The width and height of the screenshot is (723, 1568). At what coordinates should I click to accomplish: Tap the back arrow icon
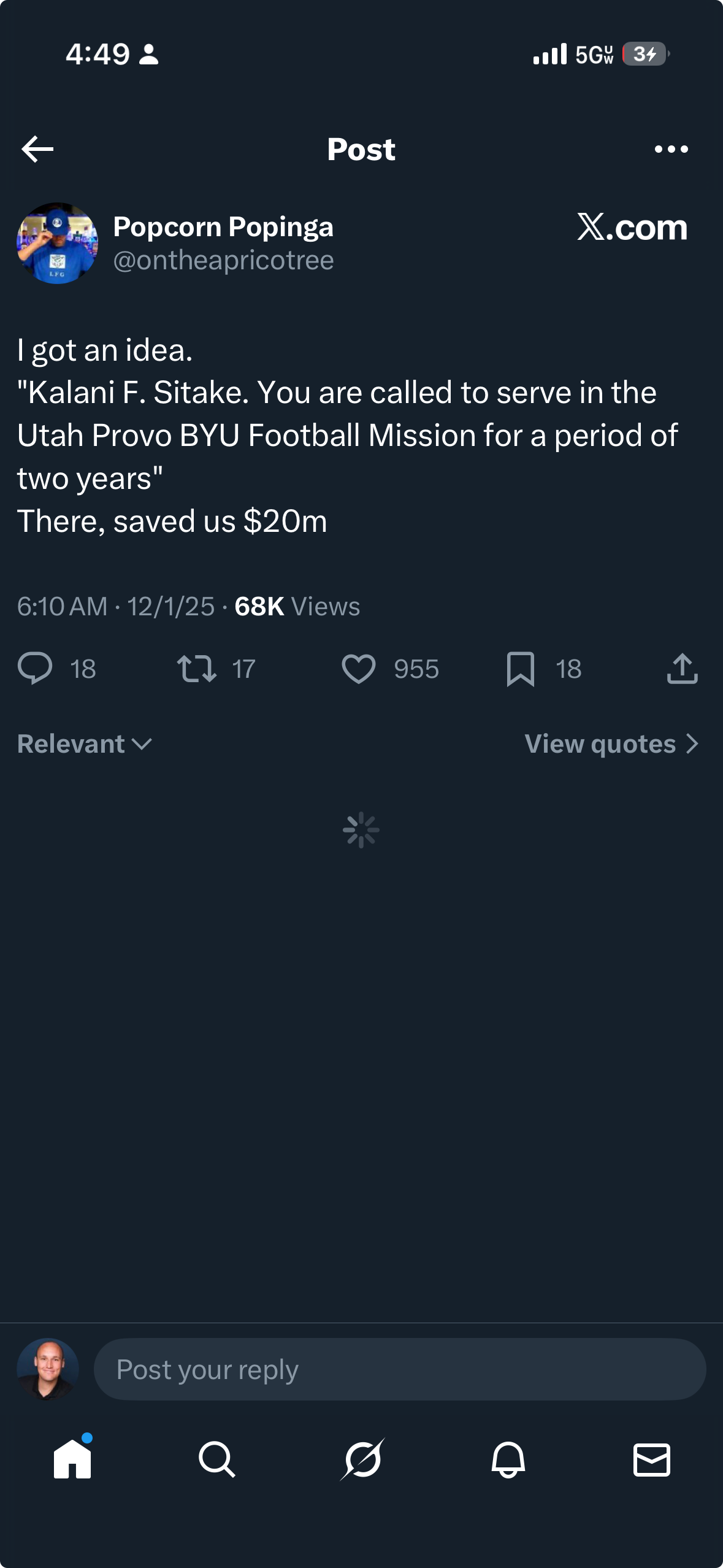[x=37, y=149]
